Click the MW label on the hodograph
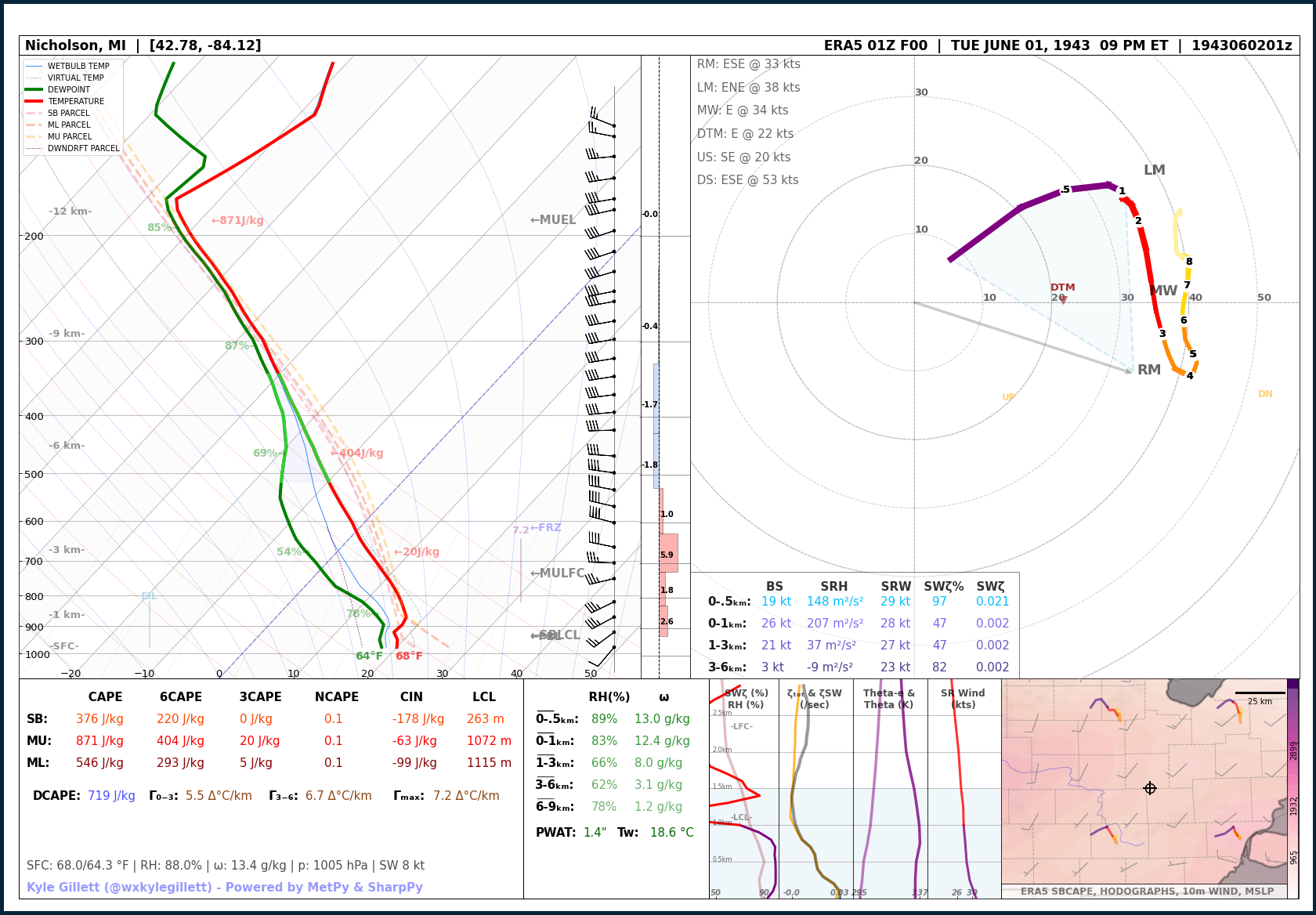 [1163, 291]
